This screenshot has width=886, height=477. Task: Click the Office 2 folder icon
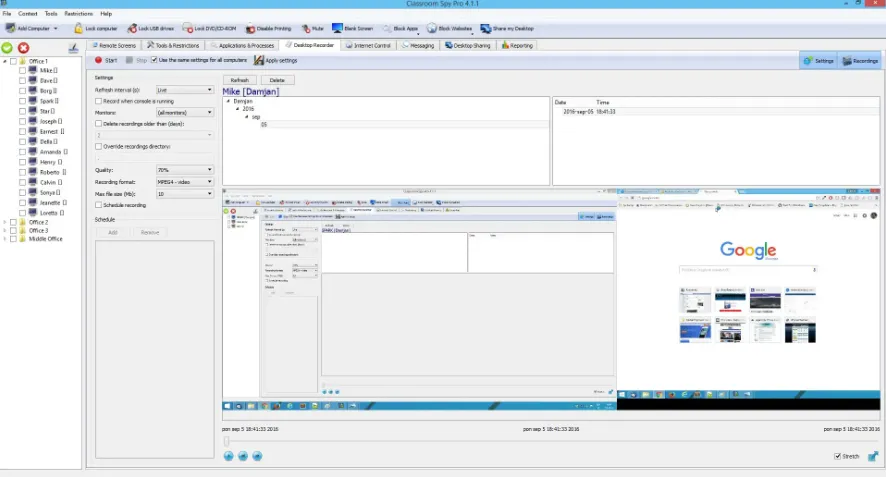(23, 222)
